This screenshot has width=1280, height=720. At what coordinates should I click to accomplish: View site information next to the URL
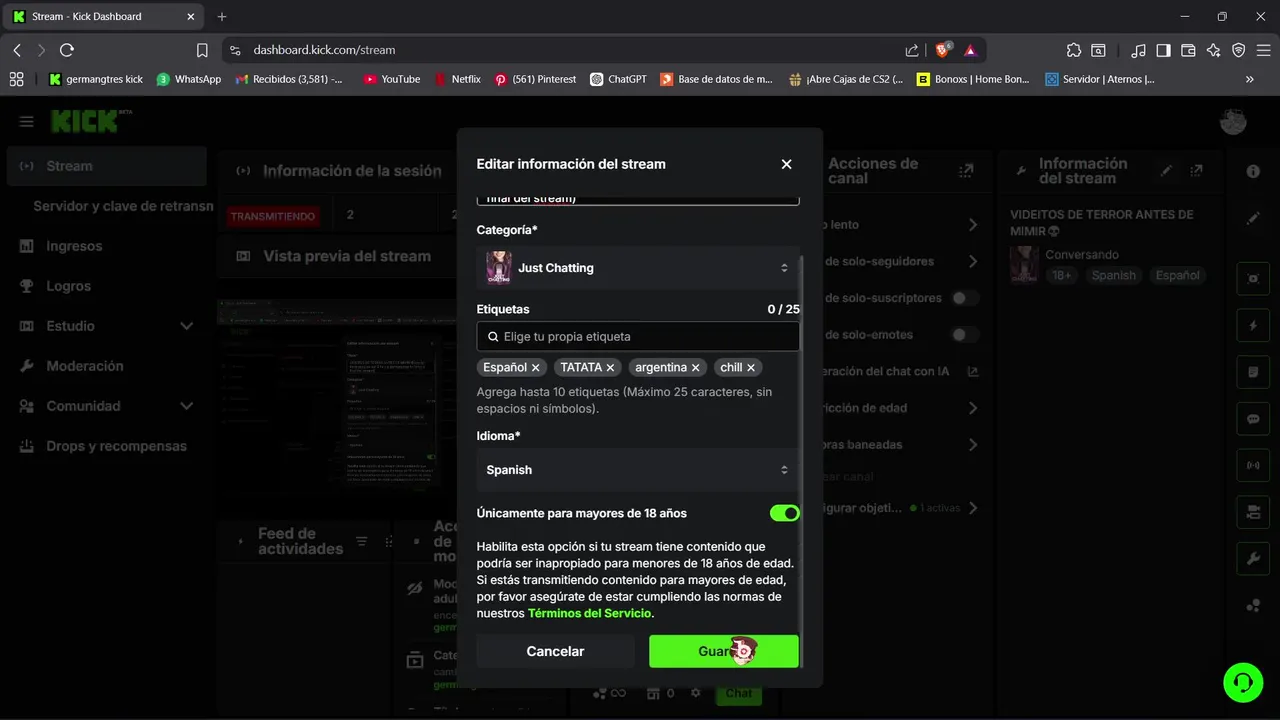tap(235, 50)
